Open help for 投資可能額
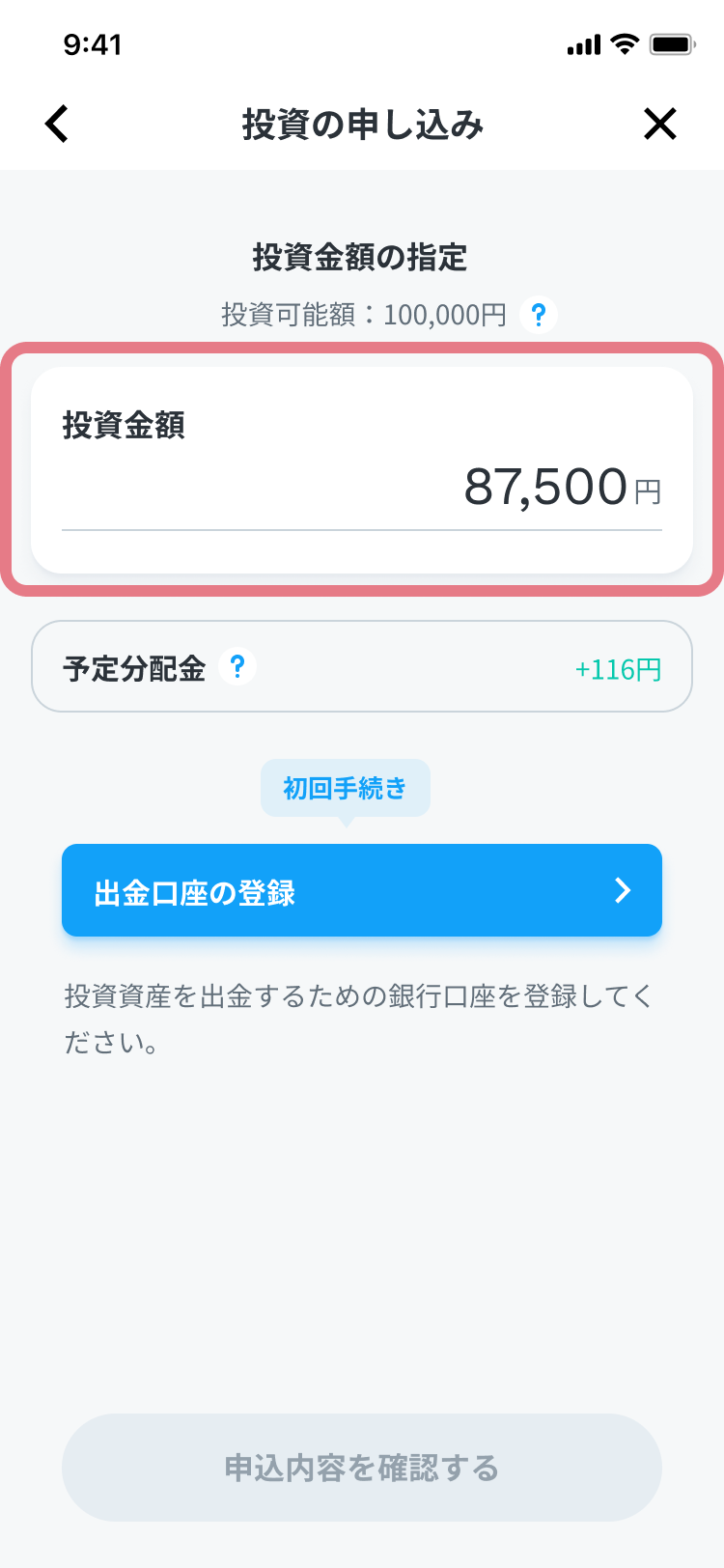The image size is (724, 1568). pos(539,315)
